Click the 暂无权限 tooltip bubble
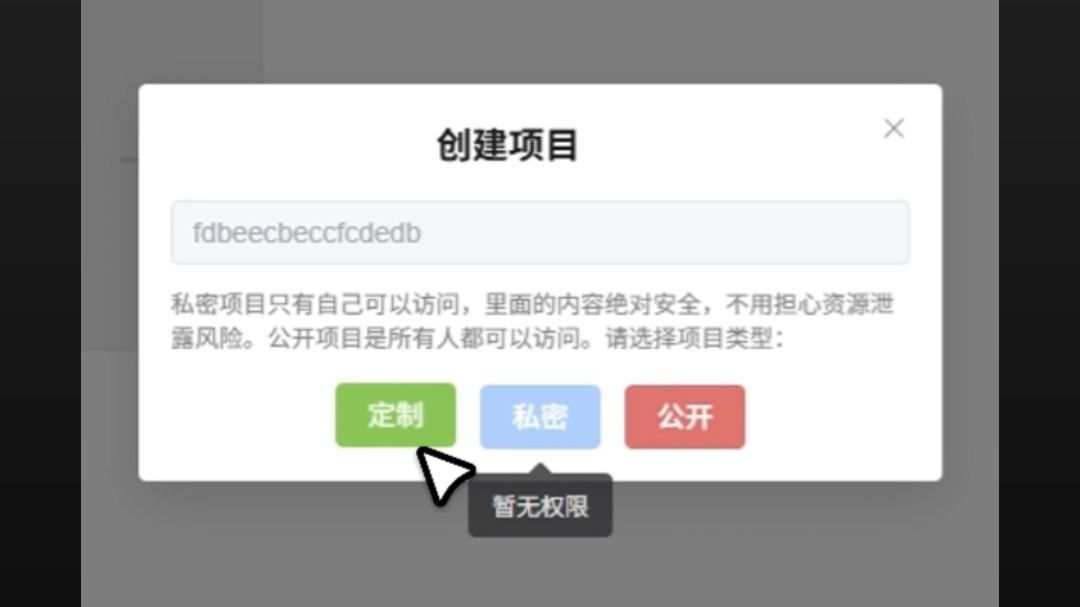The image size is (1080, 607). point(540,507)
